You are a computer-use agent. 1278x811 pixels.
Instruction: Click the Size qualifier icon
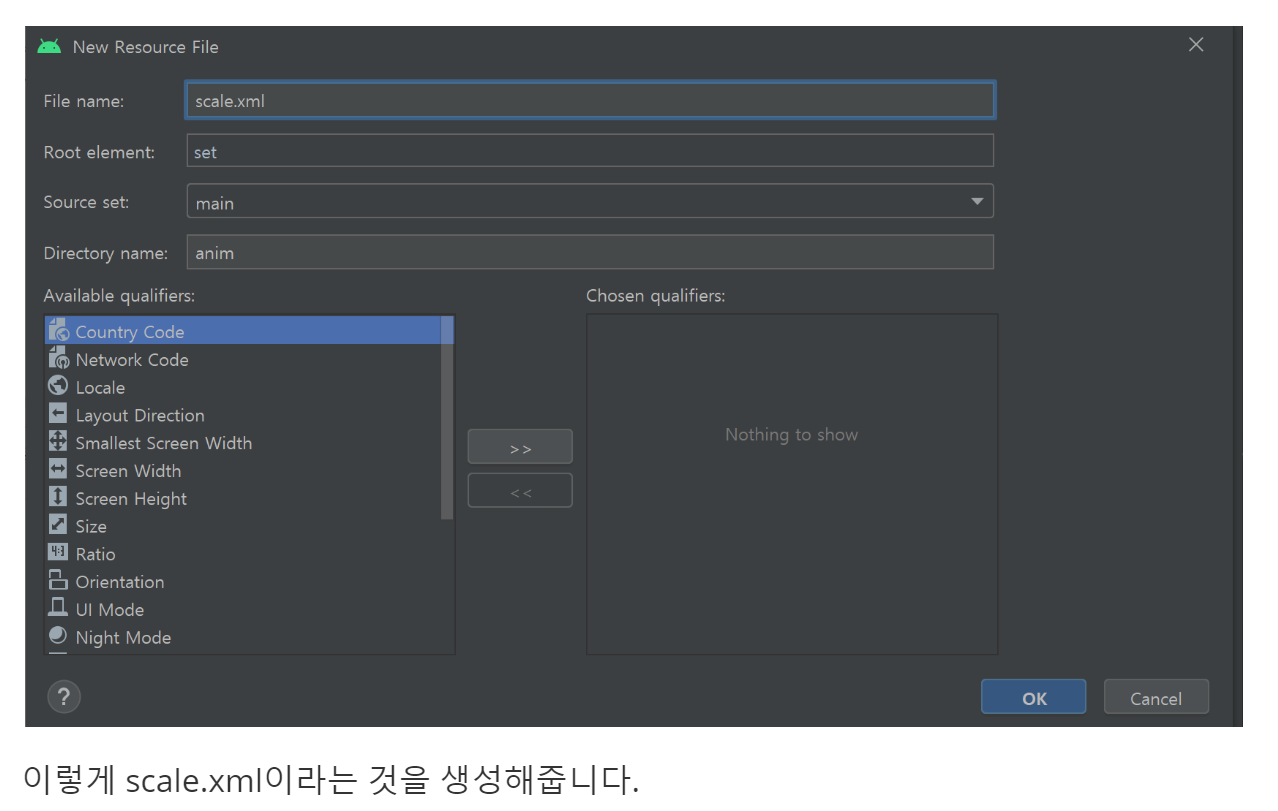point(58,525)
